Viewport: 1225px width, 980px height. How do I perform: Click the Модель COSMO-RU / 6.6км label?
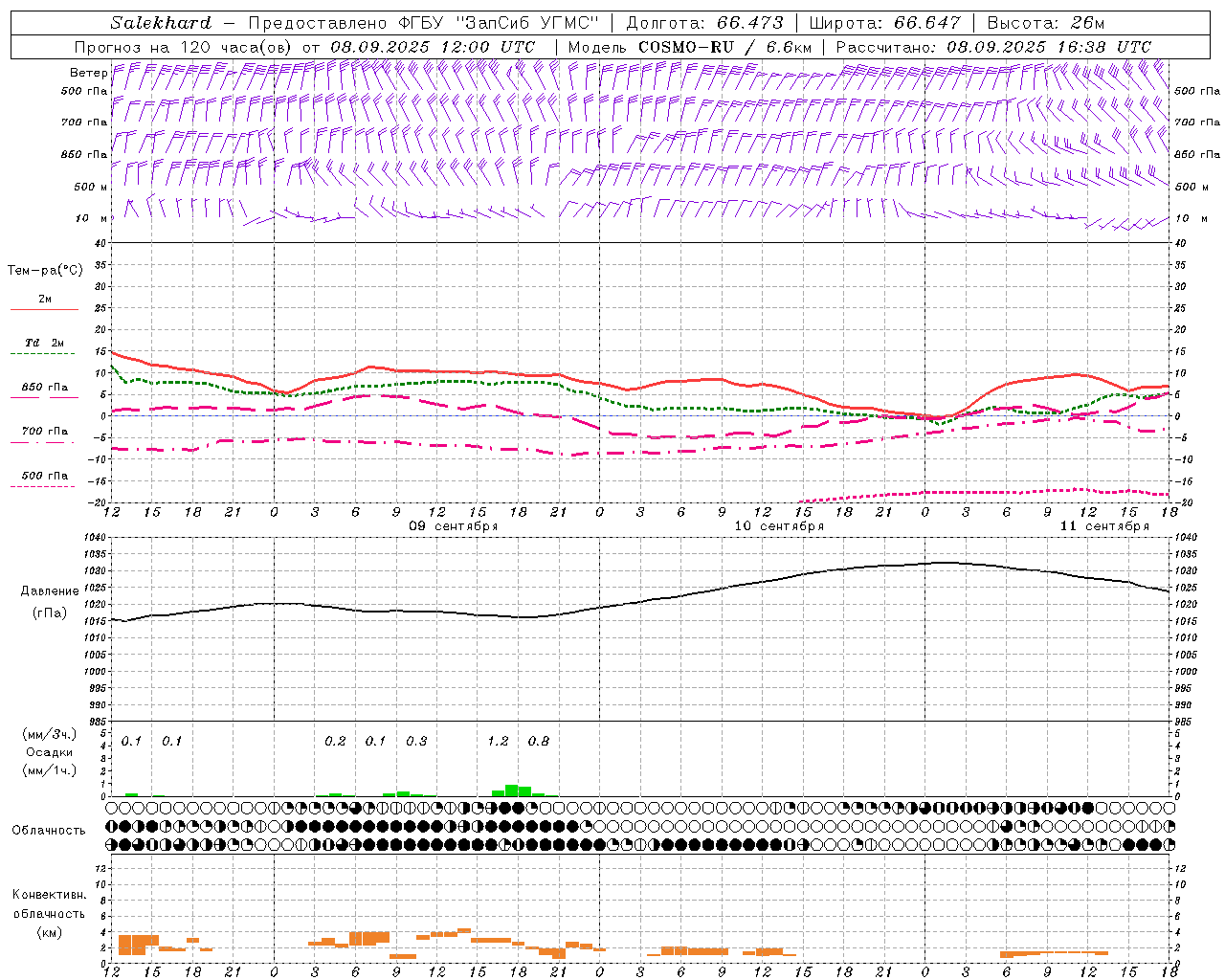(x=689, y=47)
